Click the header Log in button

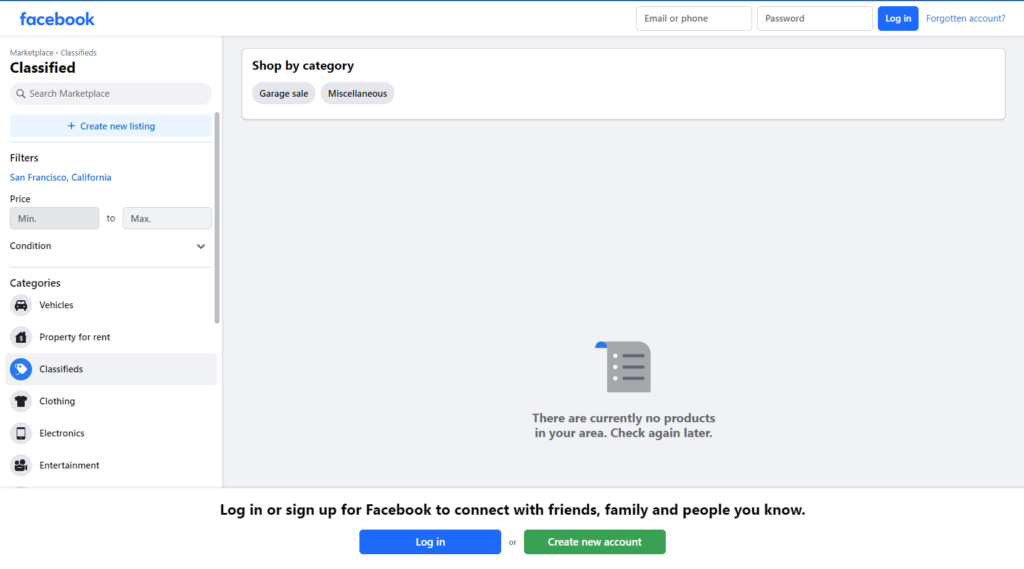coord(898,18)
